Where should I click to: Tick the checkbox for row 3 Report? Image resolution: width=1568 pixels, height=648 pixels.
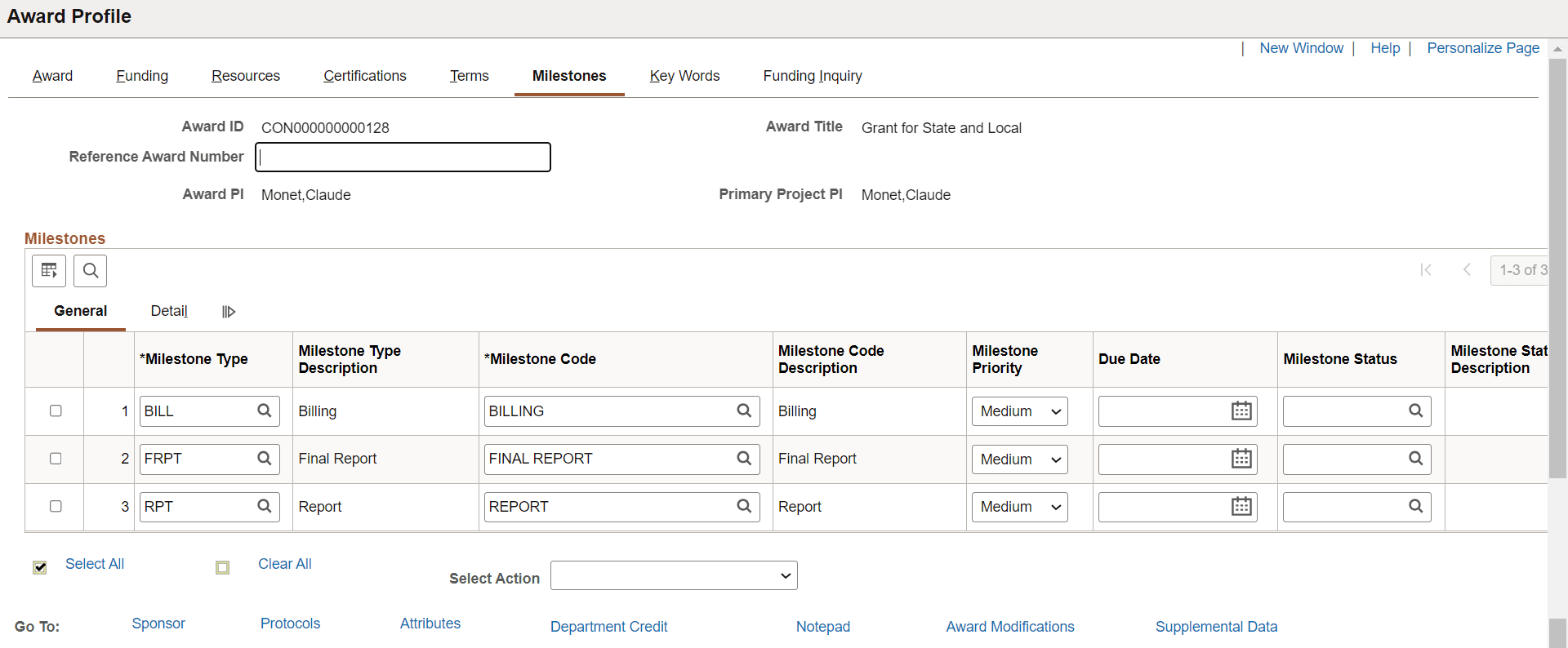56,506
